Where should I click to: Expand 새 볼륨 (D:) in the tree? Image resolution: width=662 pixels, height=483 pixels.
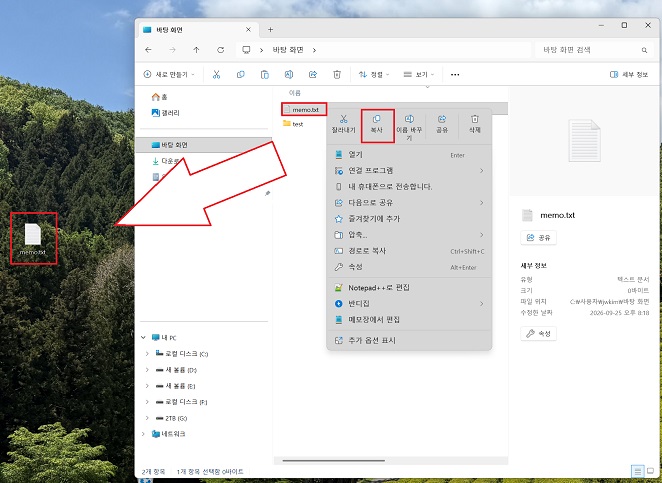tap(147, 370)
